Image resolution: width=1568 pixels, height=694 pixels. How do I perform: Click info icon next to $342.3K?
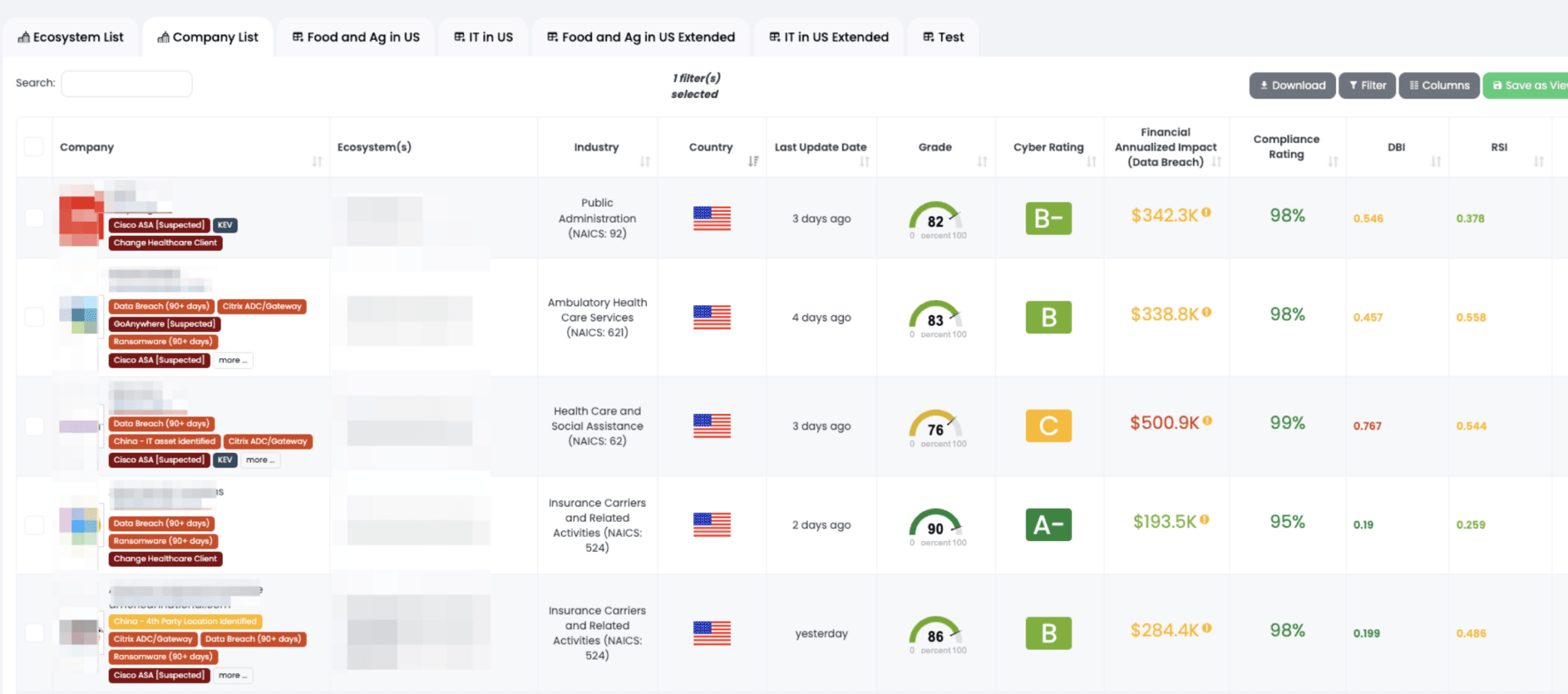click(1207, 213)
